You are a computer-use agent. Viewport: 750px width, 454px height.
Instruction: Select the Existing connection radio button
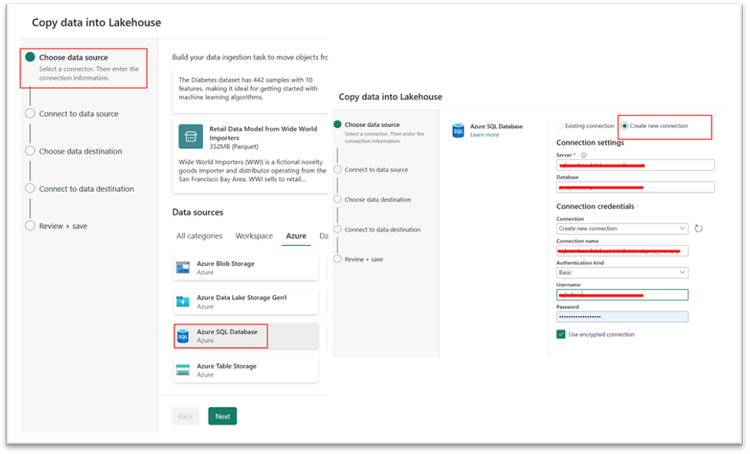[560, 126]
